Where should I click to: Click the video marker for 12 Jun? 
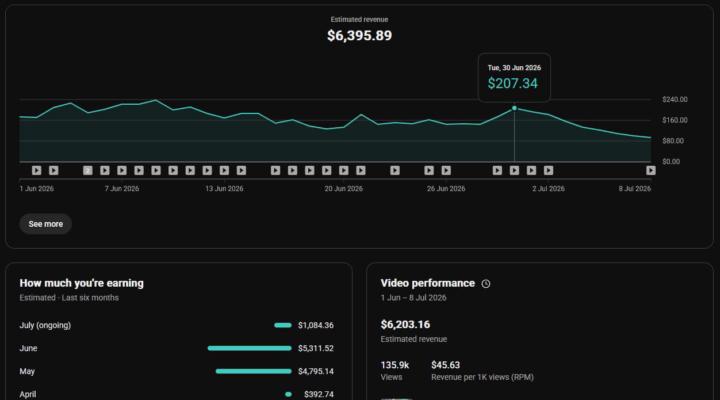point(207,170)
